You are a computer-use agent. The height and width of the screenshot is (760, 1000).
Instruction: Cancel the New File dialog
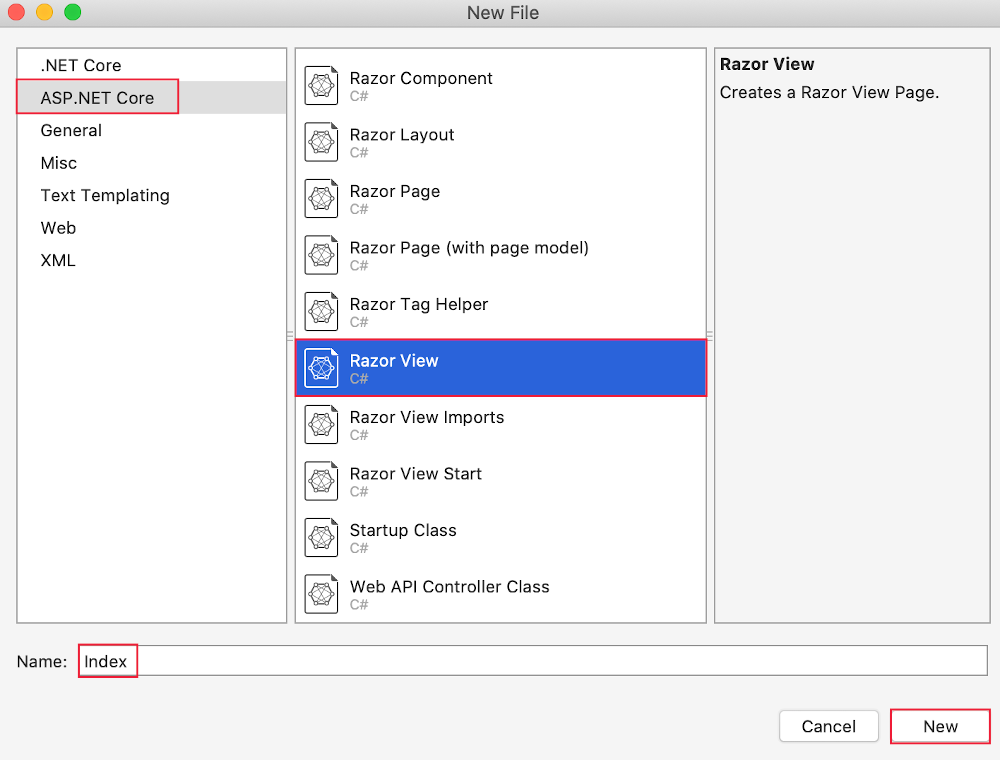829,727
